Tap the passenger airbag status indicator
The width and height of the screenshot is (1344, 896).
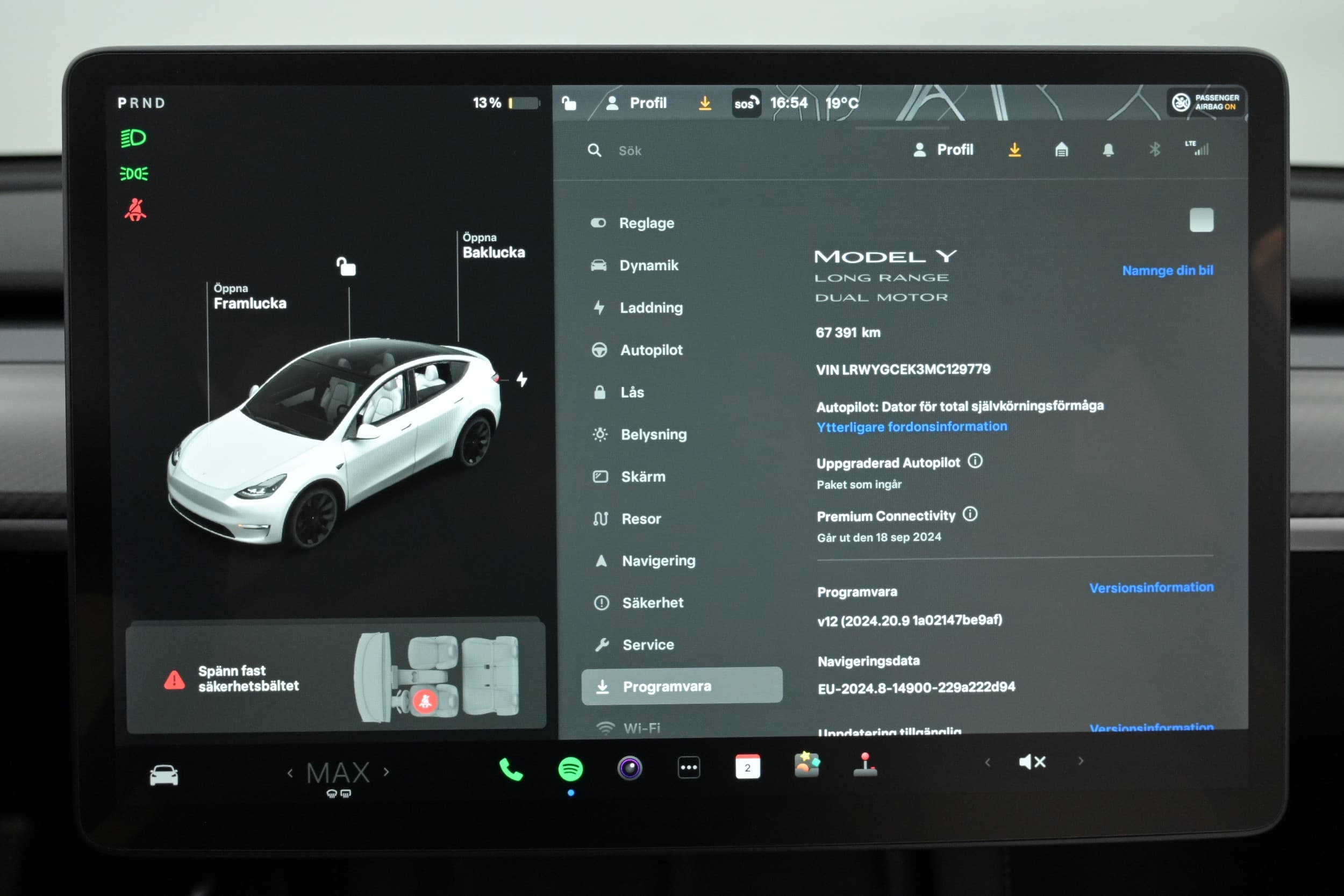(1206, 102)
